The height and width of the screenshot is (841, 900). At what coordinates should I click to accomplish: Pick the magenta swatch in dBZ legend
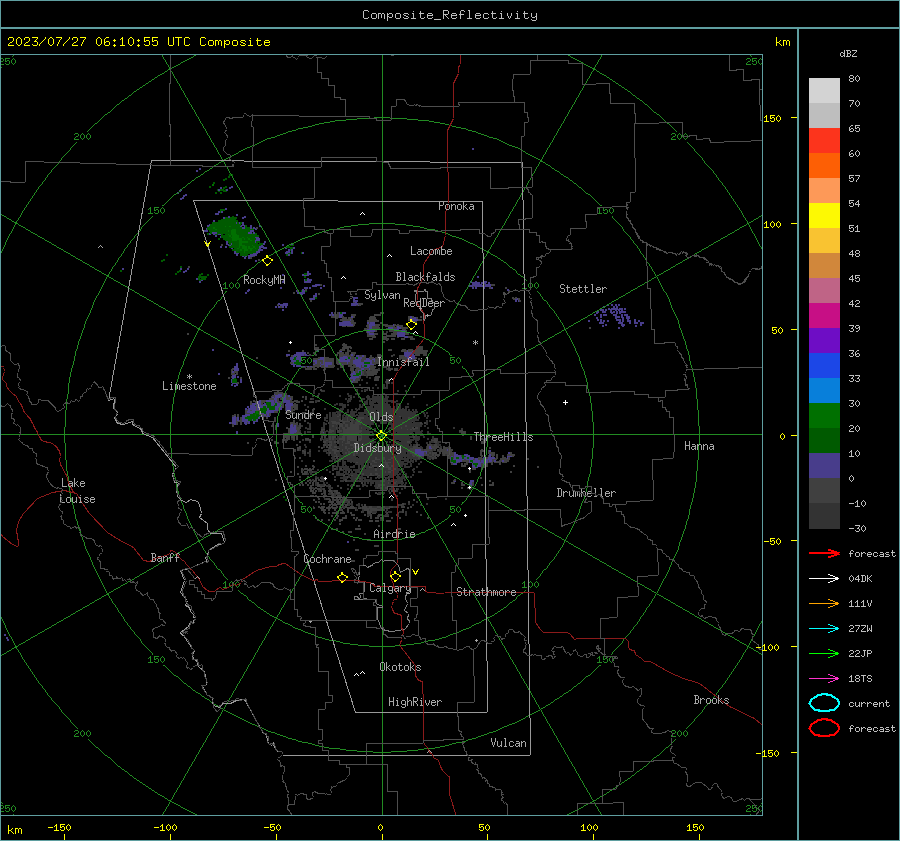824,316
